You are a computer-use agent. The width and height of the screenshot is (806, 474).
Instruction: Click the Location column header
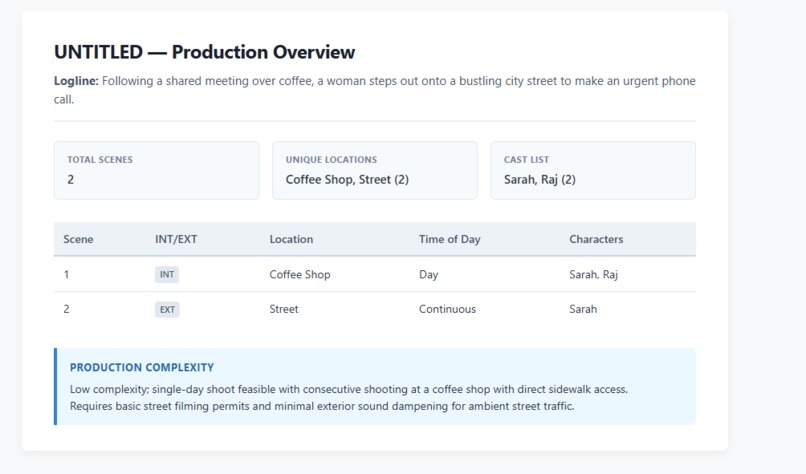click(291, 239)
